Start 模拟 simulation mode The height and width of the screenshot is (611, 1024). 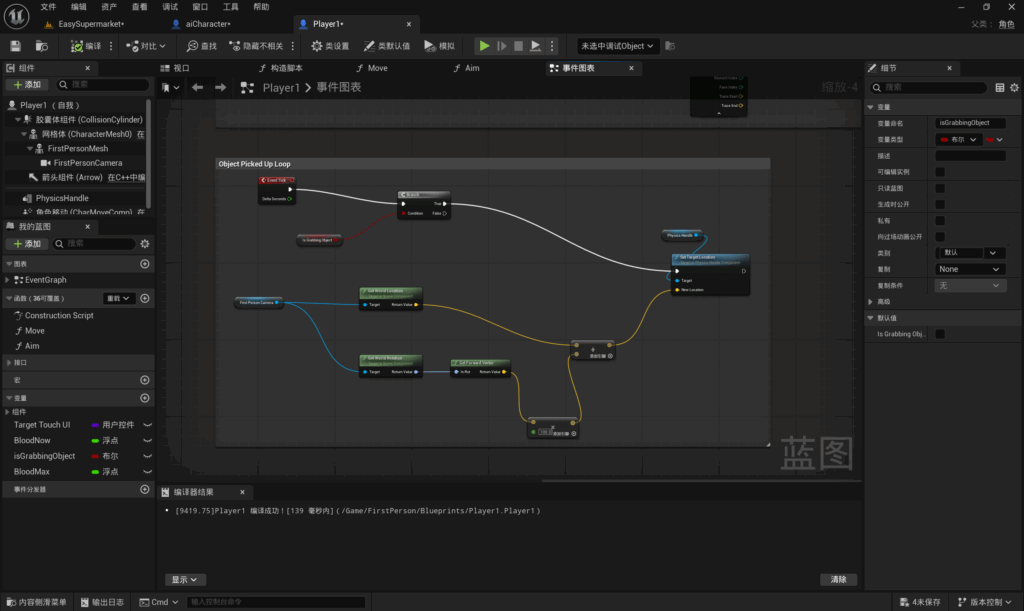coord(440,46)
